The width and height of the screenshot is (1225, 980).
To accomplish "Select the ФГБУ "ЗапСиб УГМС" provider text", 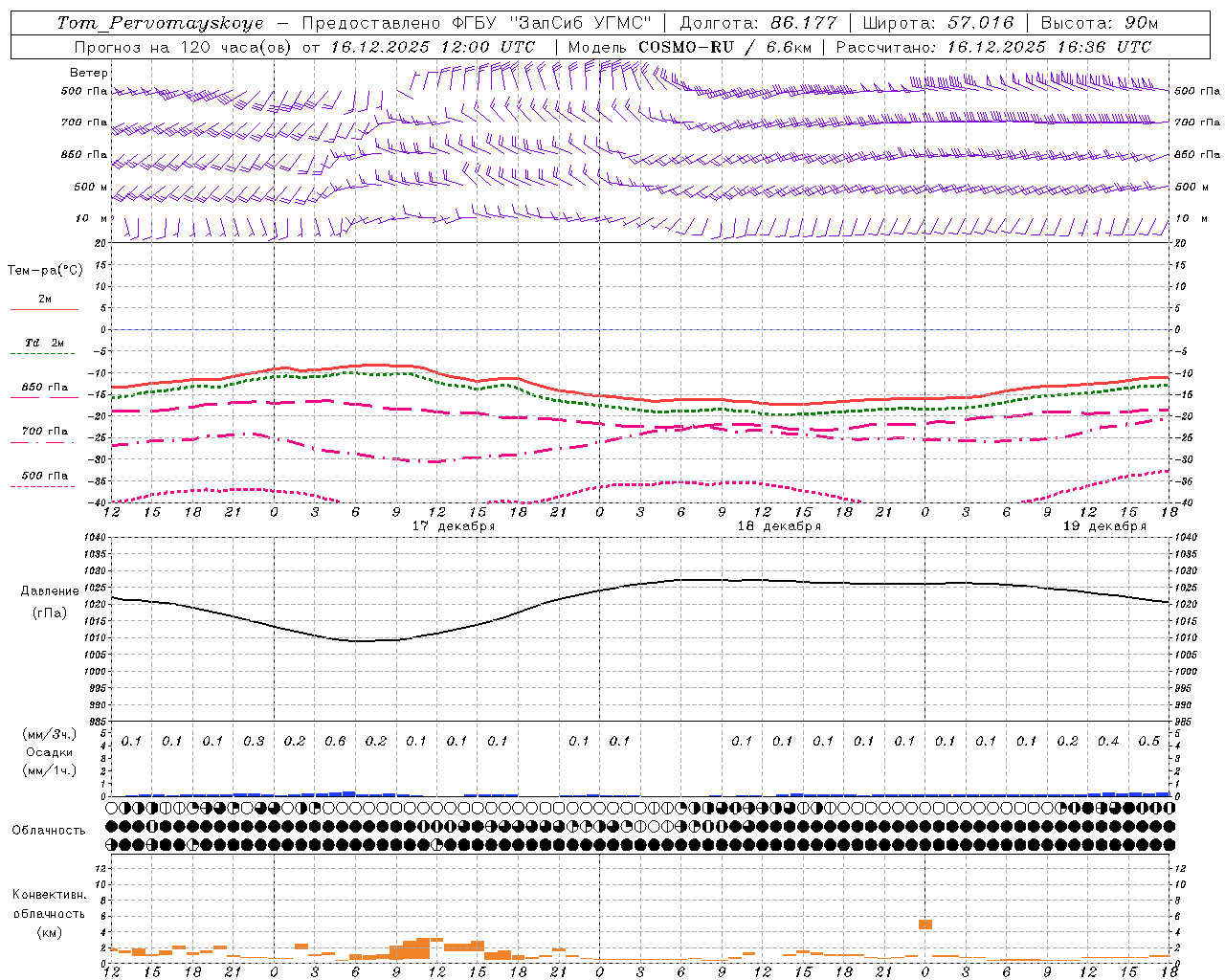I will (550, 23).
